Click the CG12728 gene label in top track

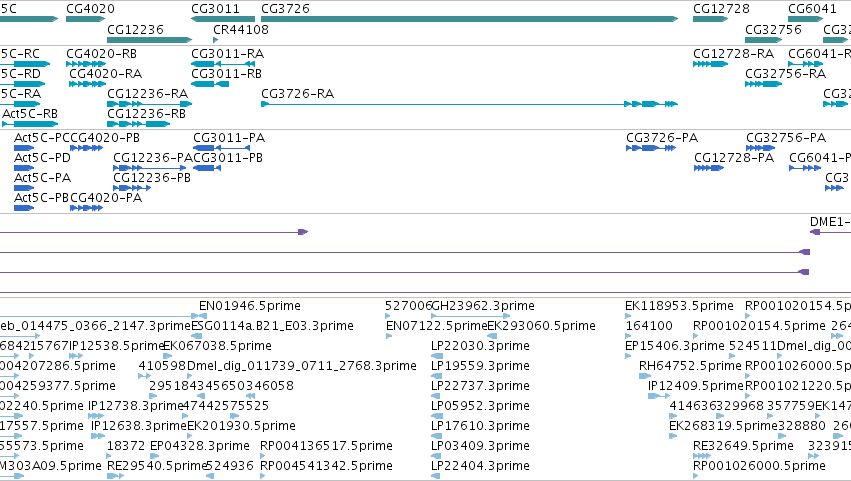pos(721,9)
